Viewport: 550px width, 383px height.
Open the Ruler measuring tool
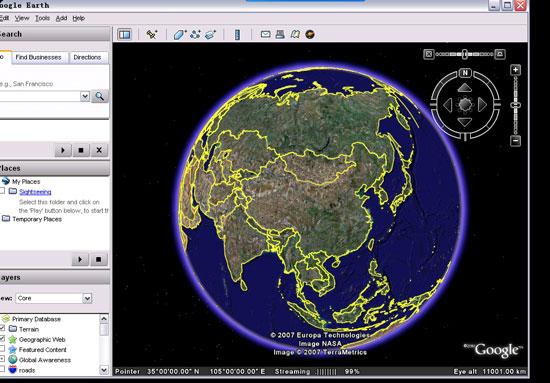pyautogui.click(x=237, y=34)
